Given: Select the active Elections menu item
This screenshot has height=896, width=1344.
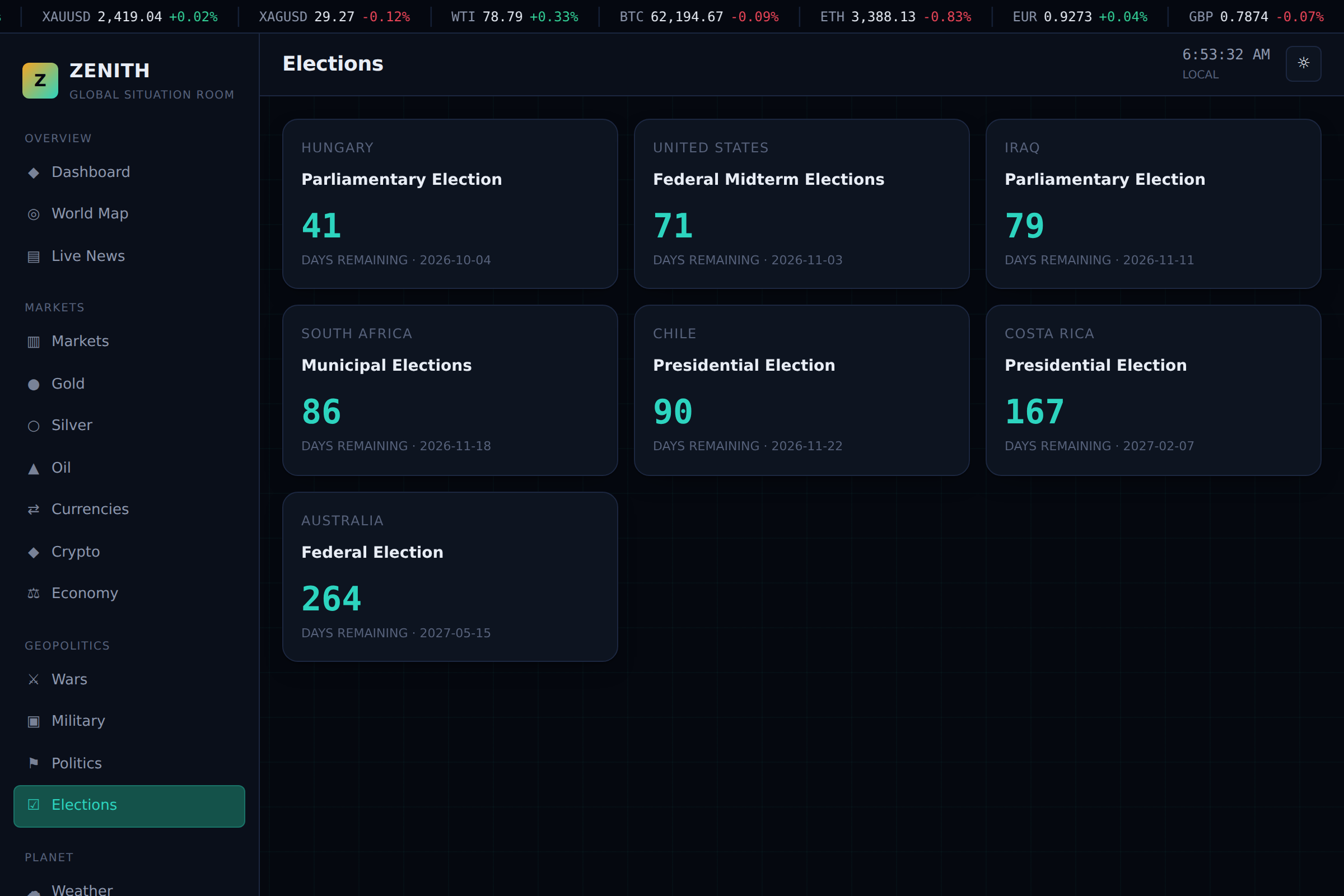Looking at the screenshot, I should [129, 806].
